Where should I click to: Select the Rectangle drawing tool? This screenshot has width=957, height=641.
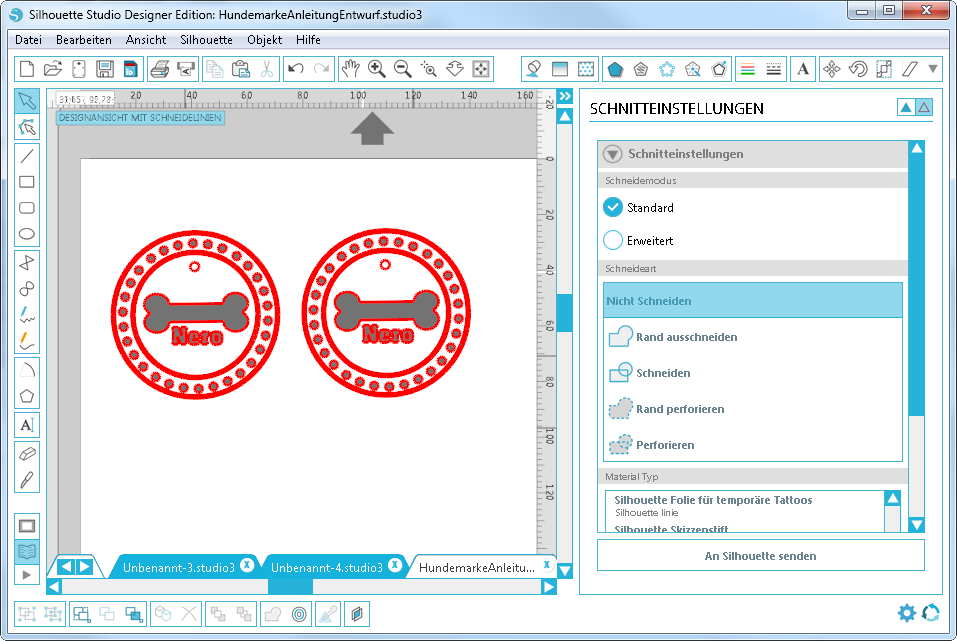tap(27, 181)
